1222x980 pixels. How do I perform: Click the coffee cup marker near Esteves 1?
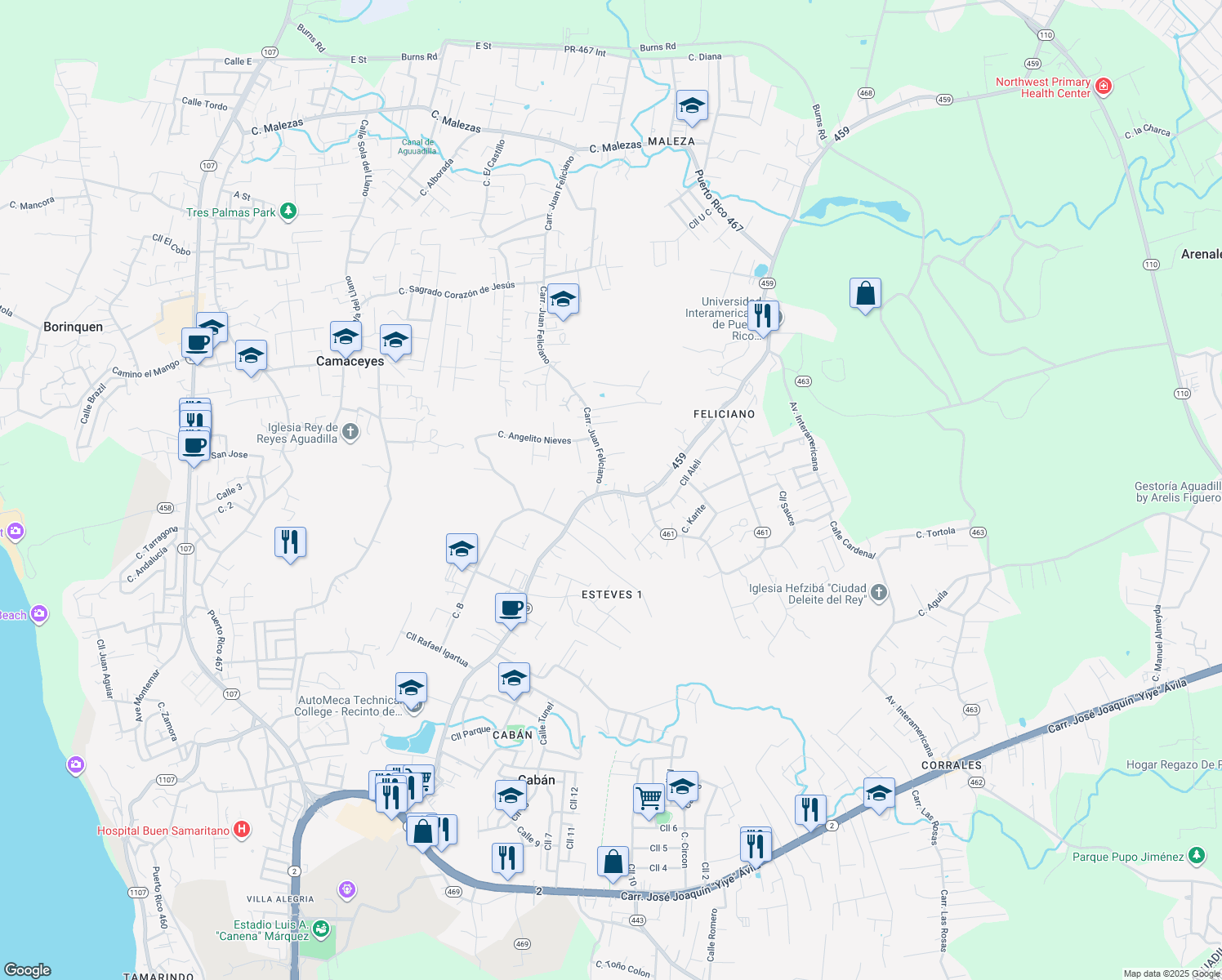click(511, 607)
